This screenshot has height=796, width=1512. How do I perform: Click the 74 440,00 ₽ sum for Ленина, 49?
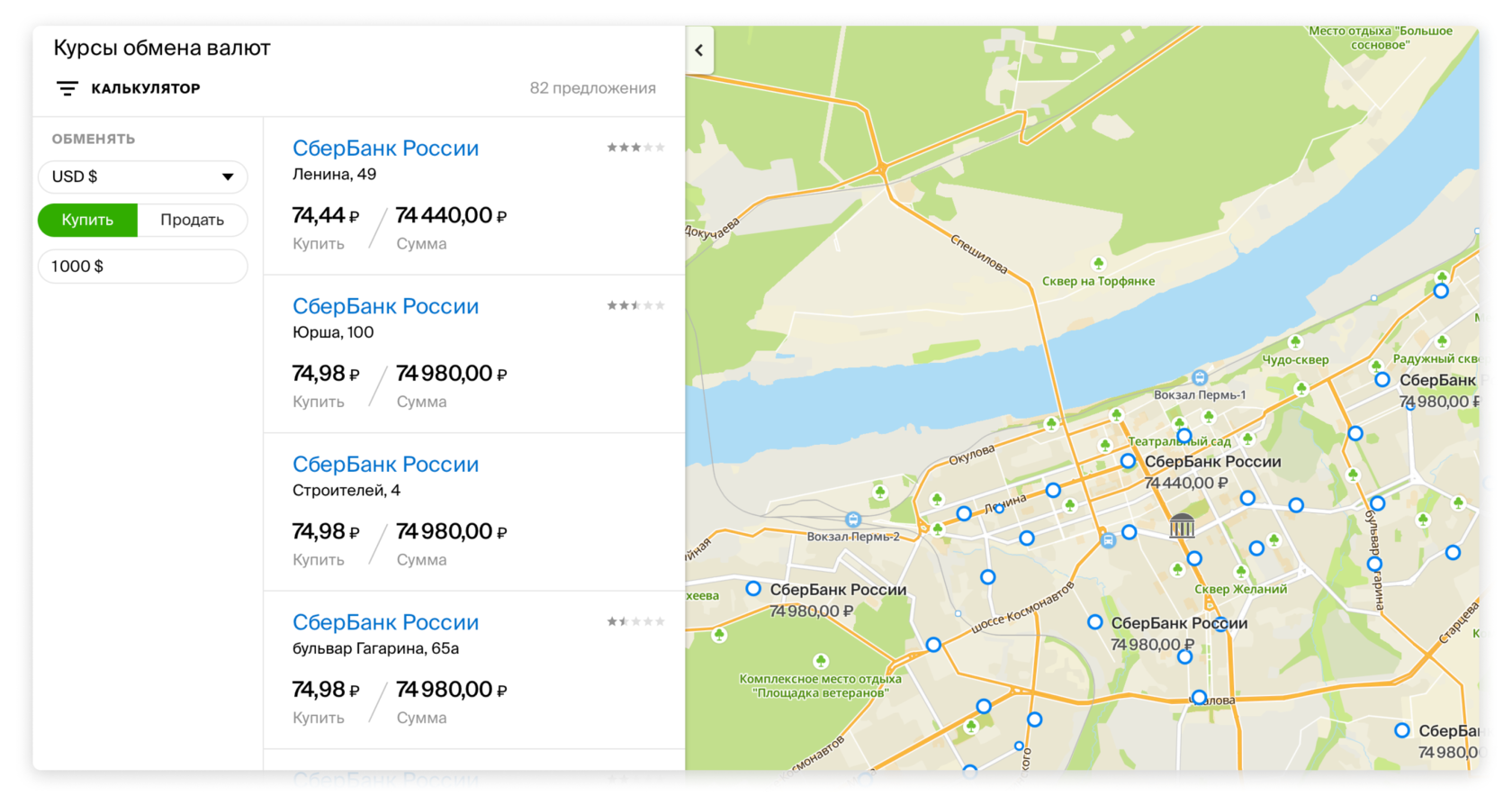(451, 215)
